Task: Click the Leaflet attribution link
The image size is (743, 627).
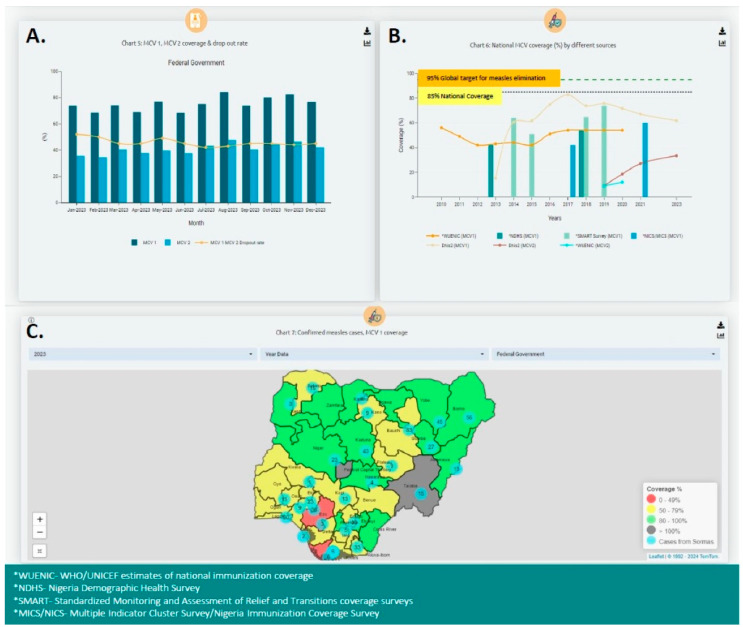Action: pos(656,556)
